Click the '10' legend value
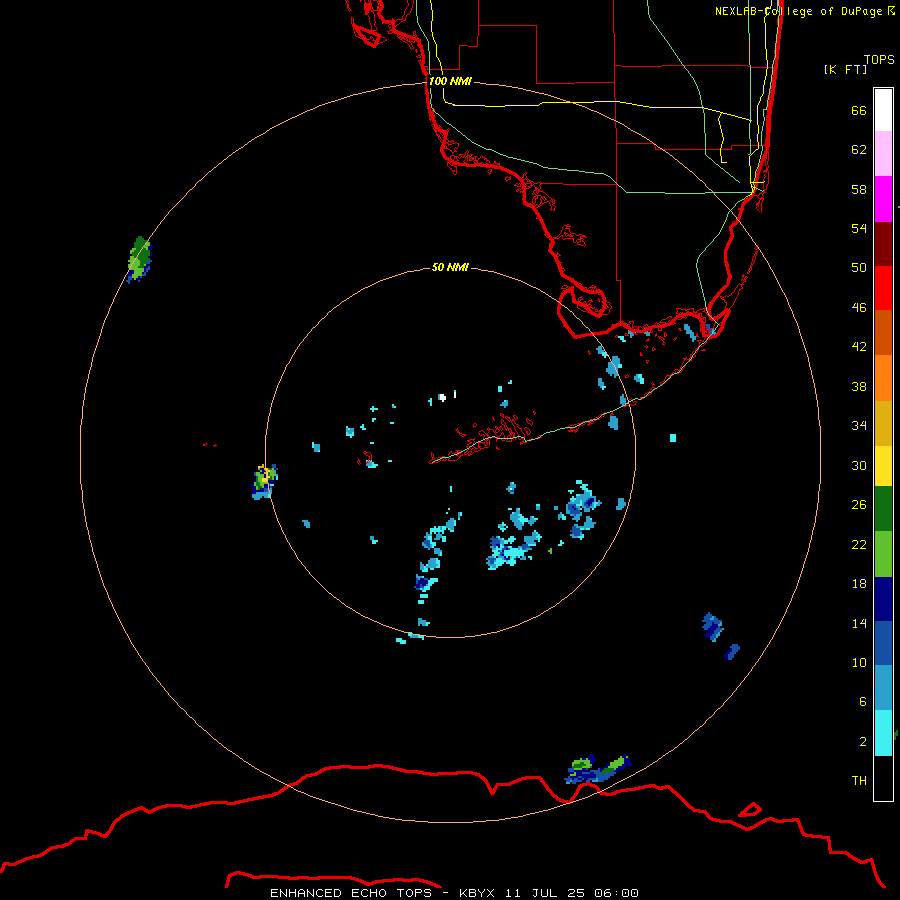900x900 pixels. (x=859, y=662)
